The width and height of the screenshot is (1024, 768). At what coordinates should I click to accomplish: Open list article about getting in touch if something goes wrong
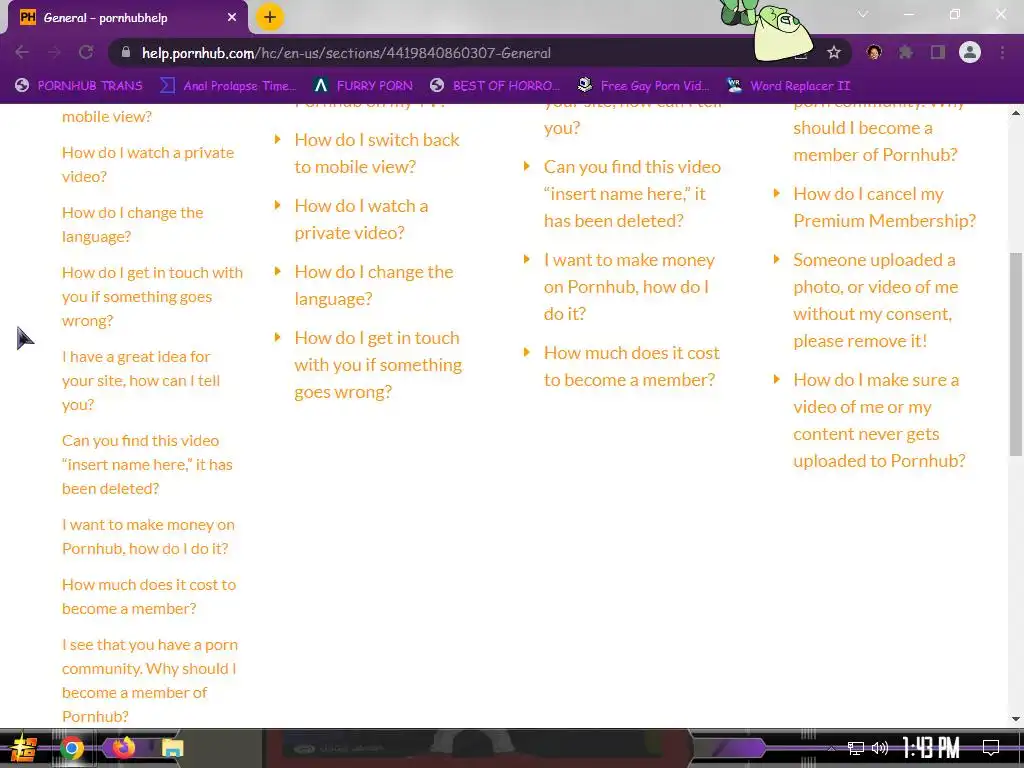(x=378, y=364)
